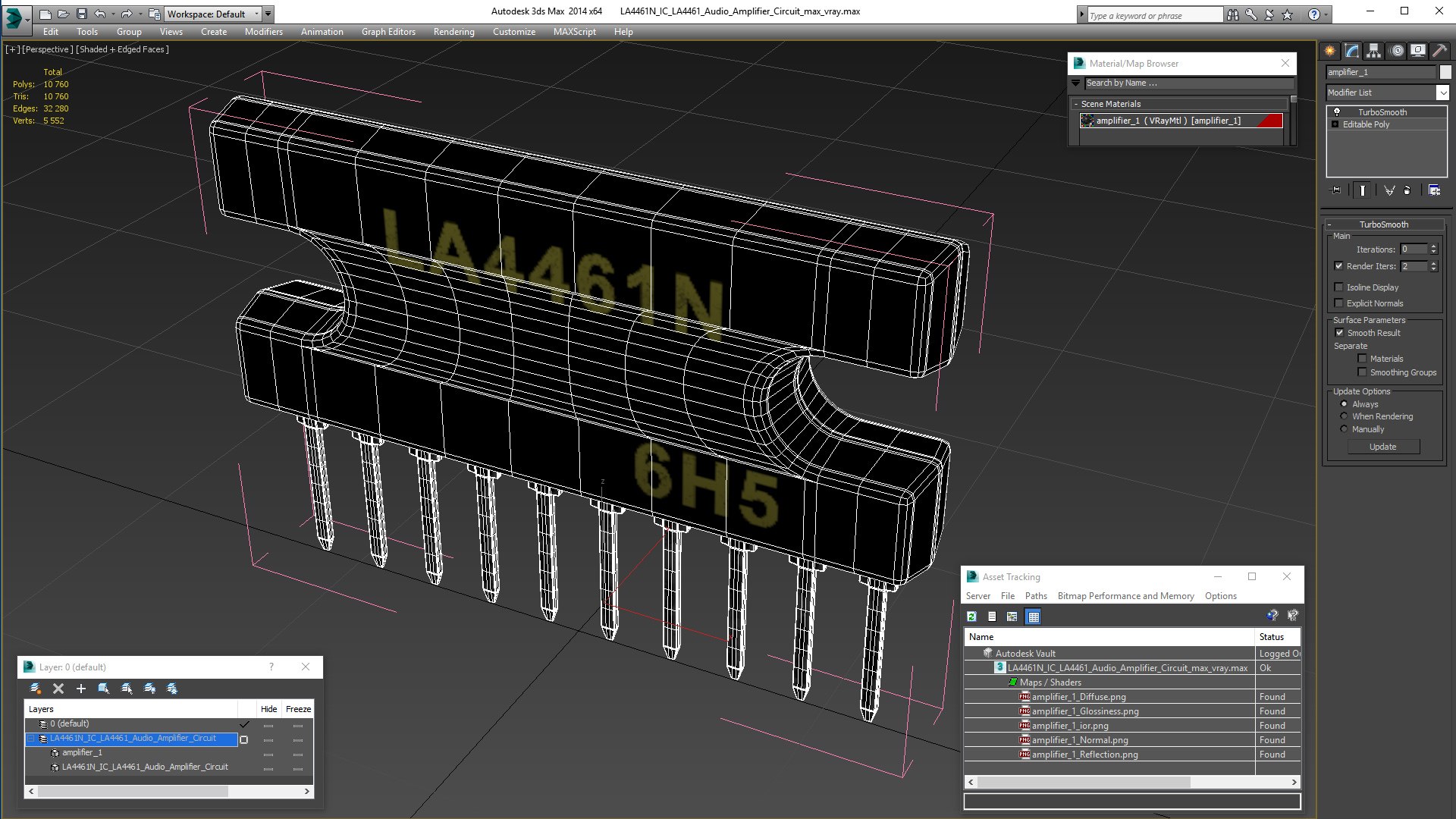Click Configure Modifier Sets icon

click(x=1434, y=190)
